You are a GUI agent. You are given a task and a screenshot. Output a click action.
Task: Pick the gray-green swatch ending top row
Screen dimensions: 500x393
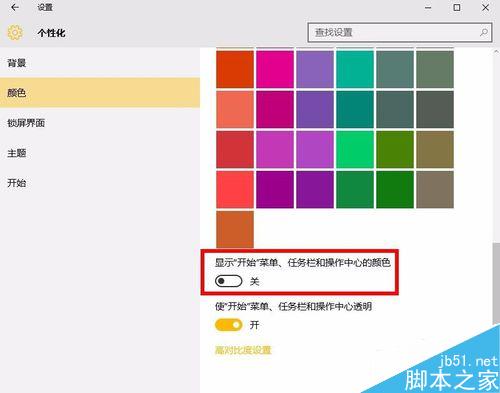pyautogui.click(x=435, y=69)
